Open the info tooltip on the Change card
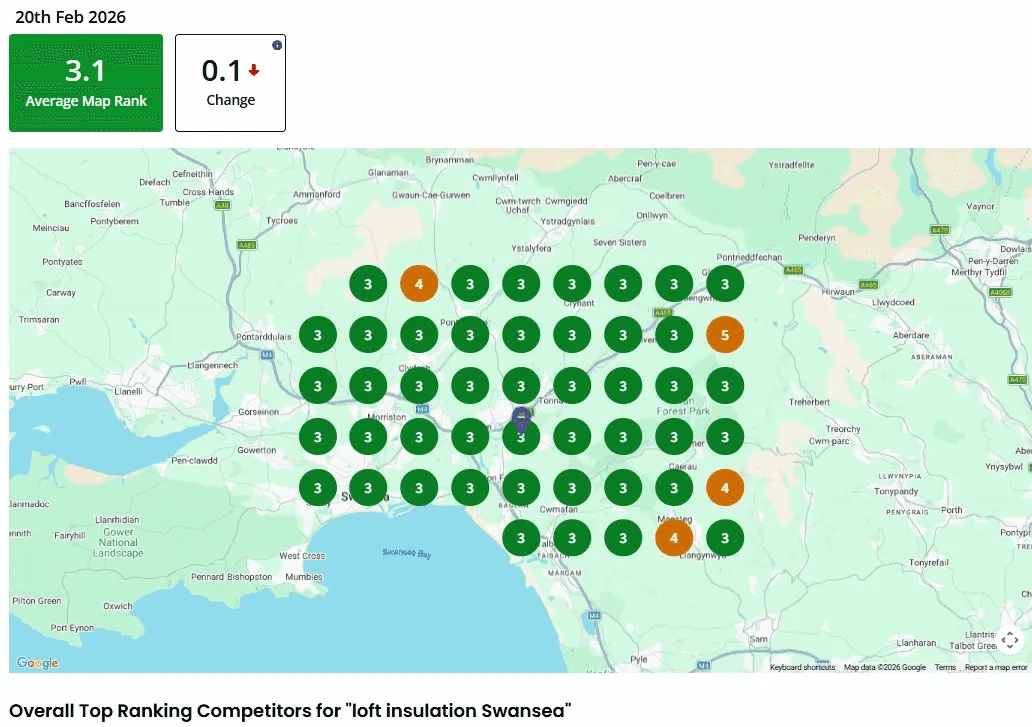1032x727 pixels. coord(276,45)
